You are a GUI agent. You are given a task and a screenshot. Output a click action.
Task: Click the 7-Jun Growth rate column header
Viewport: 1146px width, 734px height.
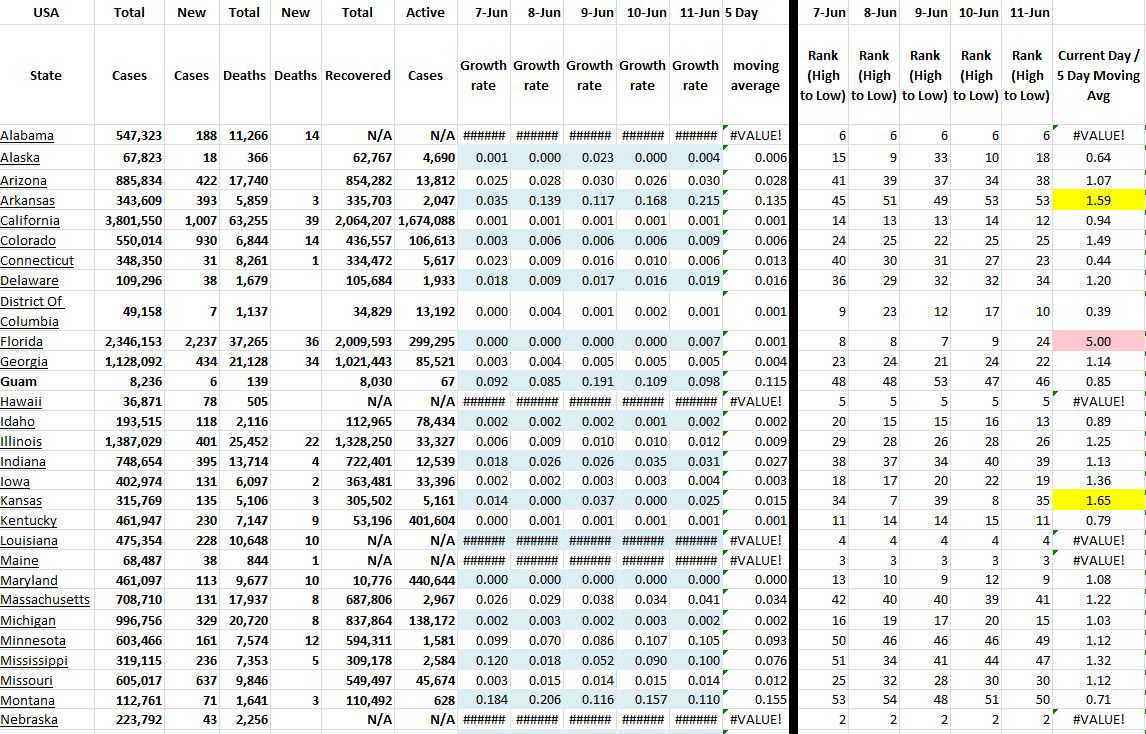pyautogui.click(x=483, y=70)
